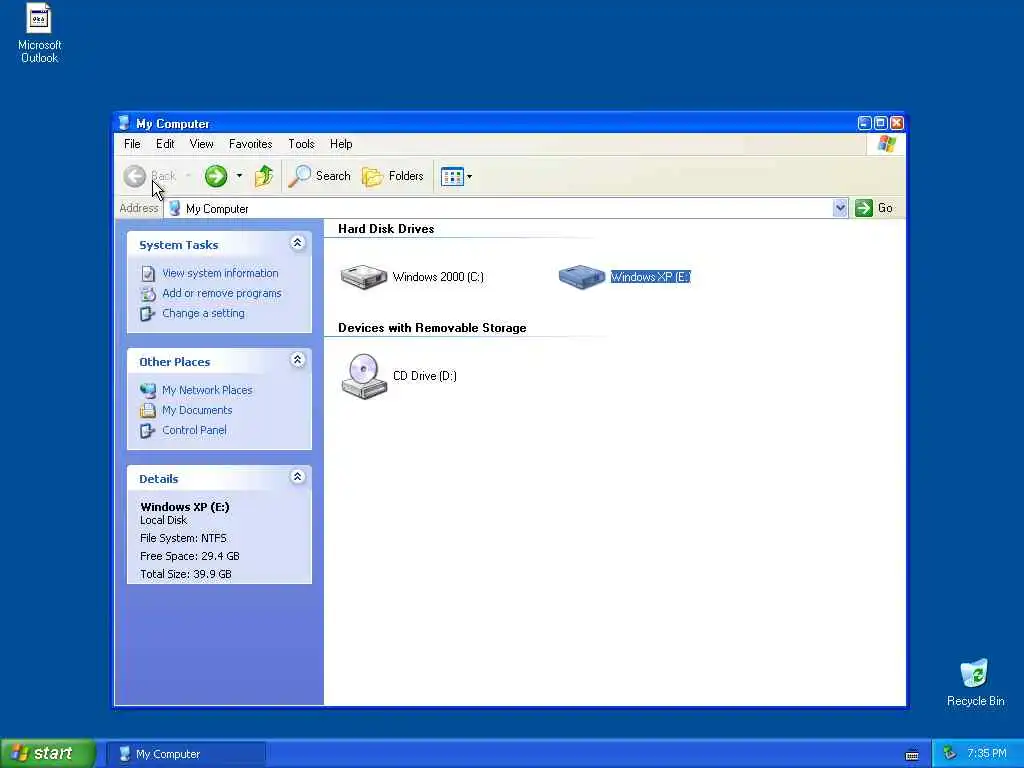Screen dimensions: 1024x768
Task: Click the Windows XP (E:) drive label
Action: (650, 277)
